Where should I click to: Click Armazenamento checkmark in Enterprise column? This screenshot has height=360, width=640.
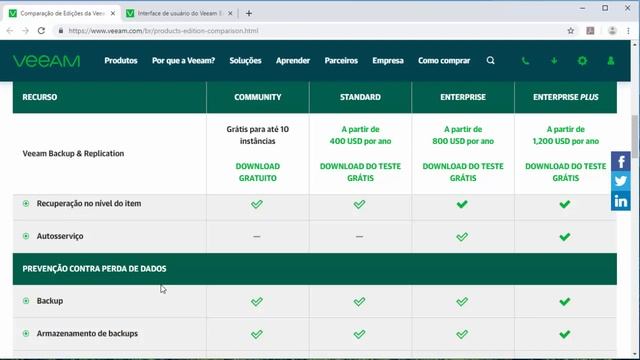point(462,334)
